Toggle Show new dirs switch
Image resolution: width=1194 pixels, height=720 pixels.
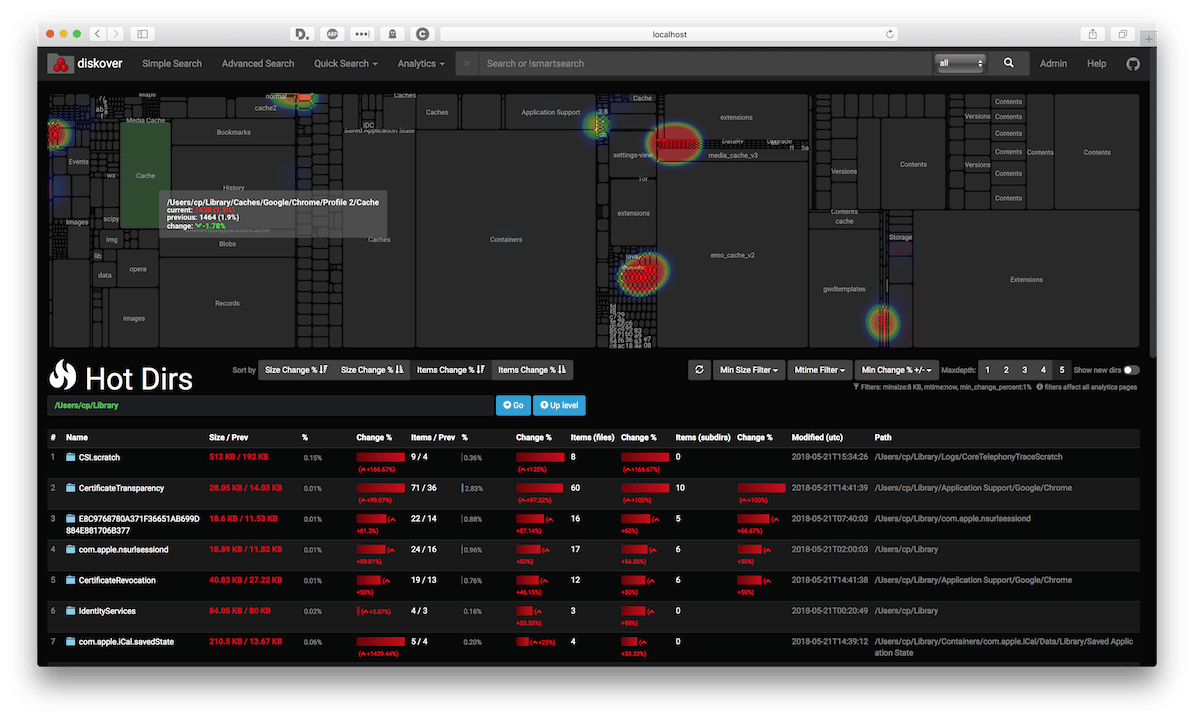[1132, 370]
